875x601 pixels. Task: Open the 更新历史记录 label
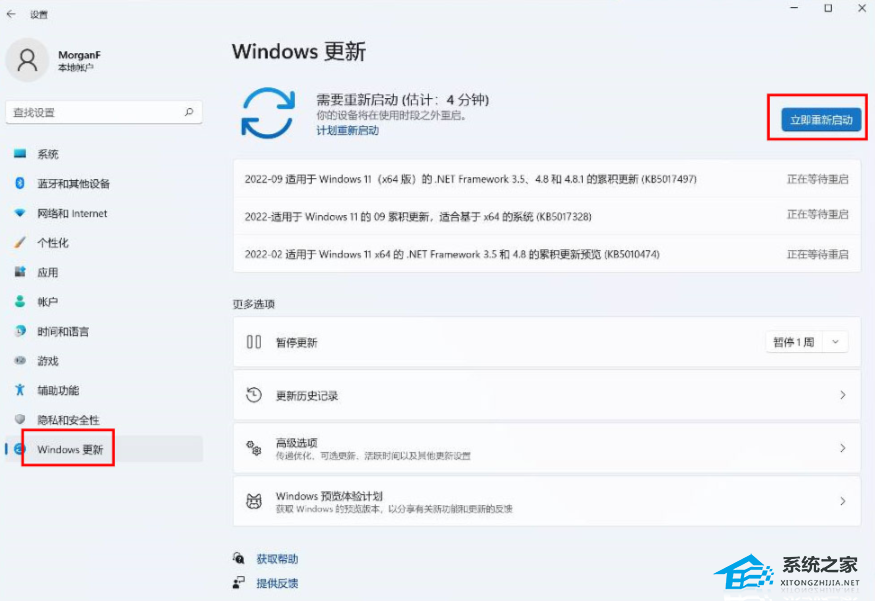(307, 396)
